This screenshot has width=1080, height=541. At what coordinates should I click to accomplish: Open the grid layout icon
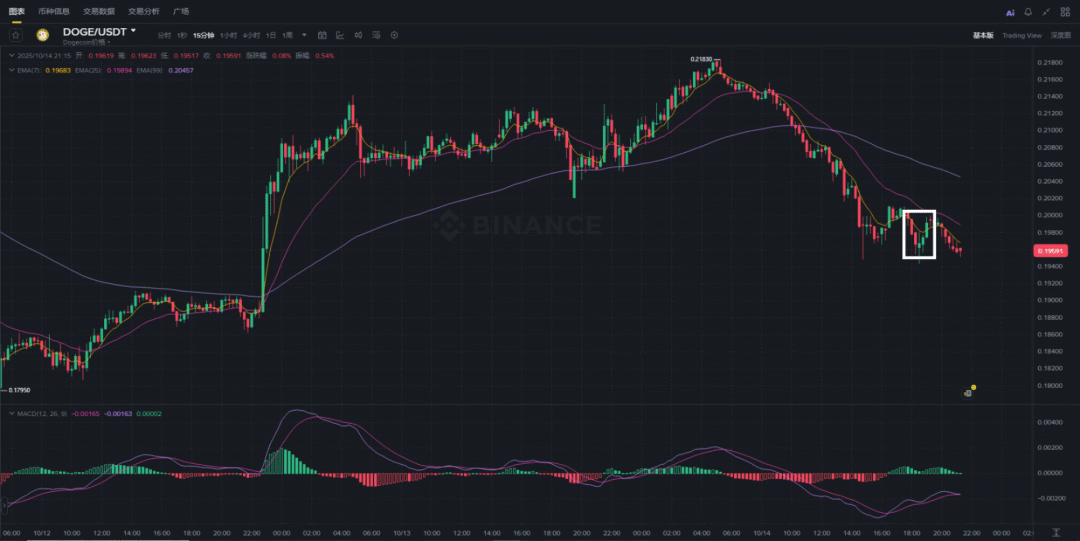(x=1064, y=12)
